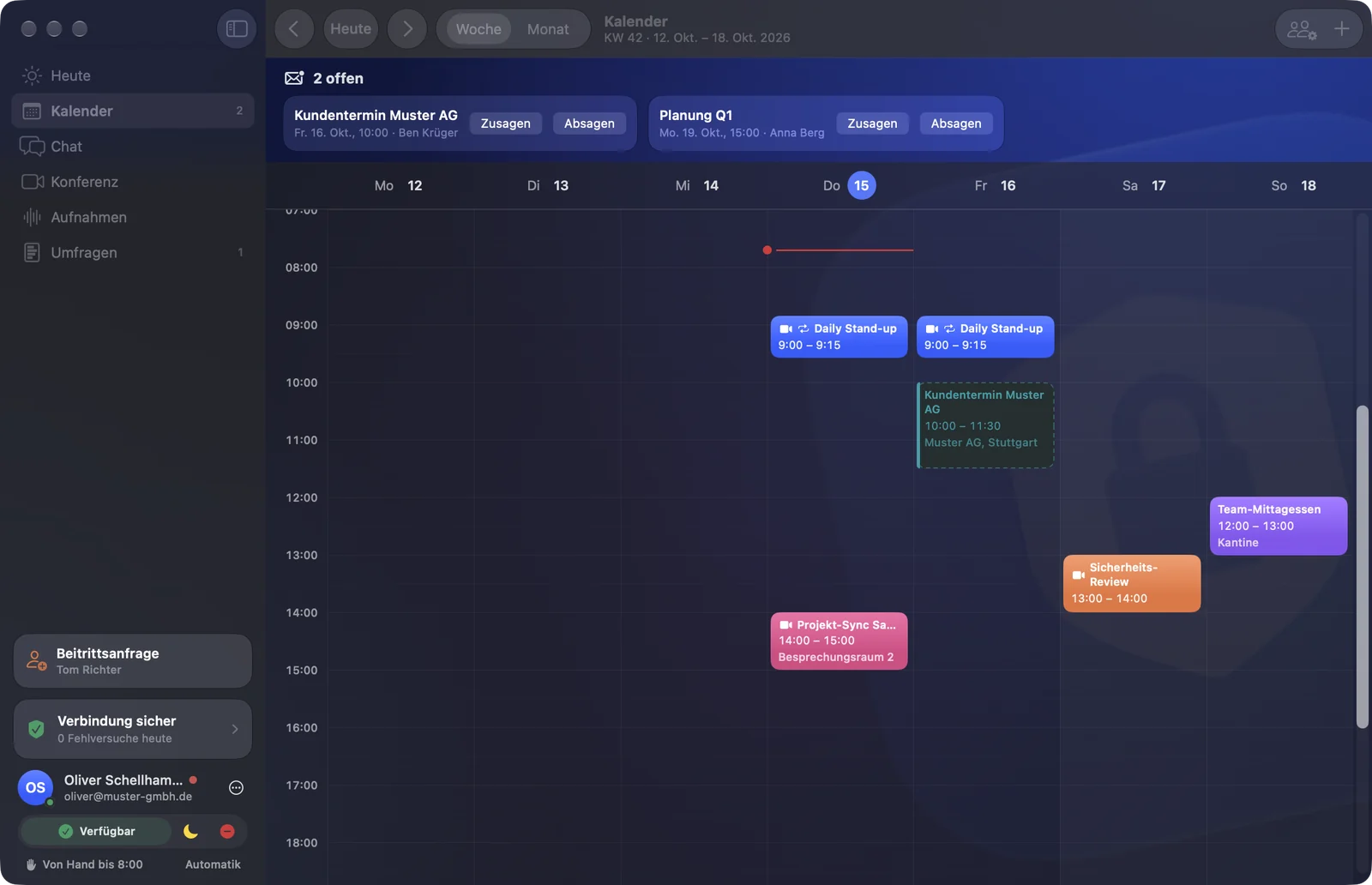Accept Kundentermin Muster AG with Zusagen
This screenshot has height=885, width=1372.
point(506,123)
